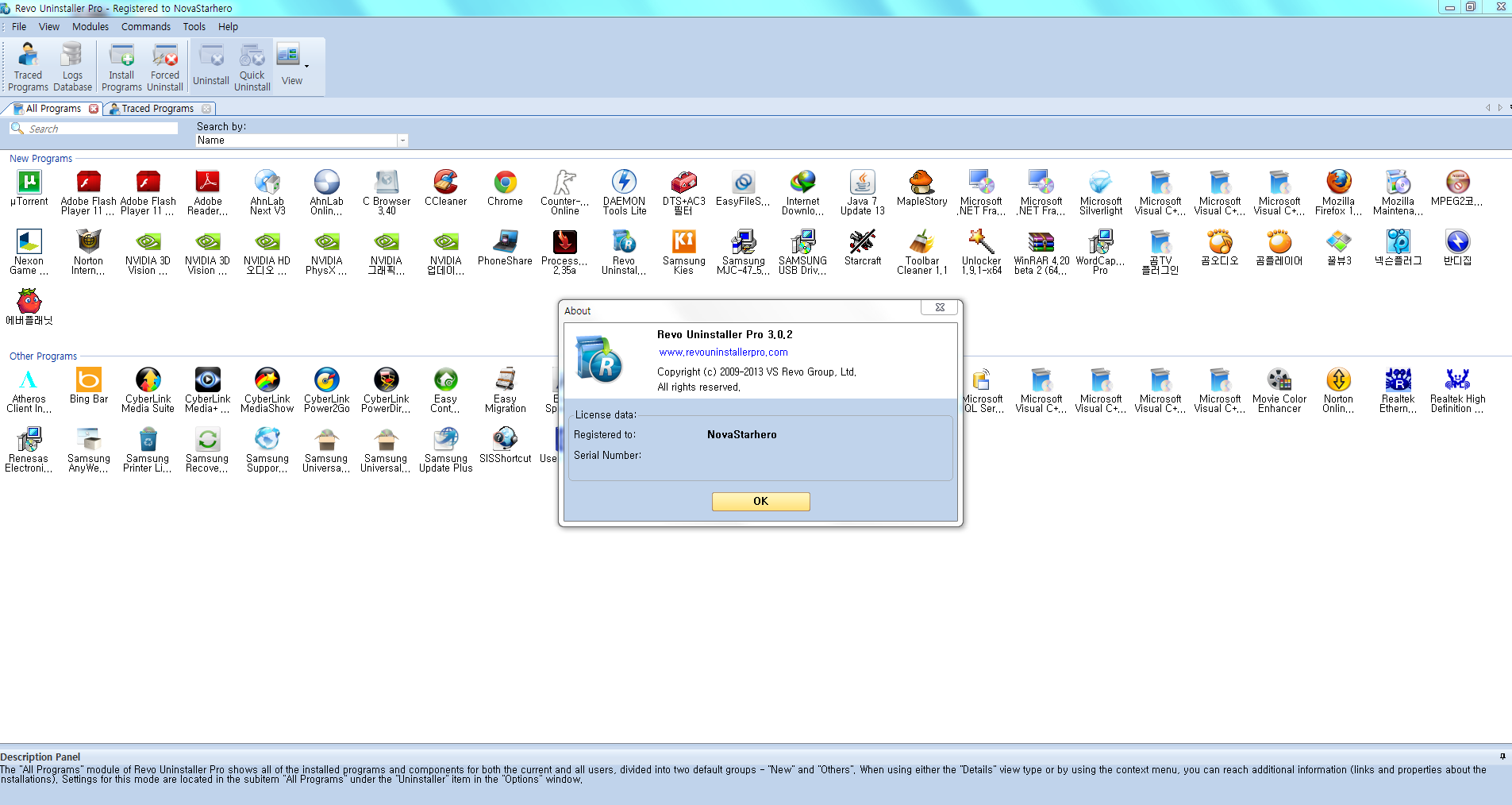Open the Tools menu
Viewport: 1512px width, 805px height.
click(x=194, y=26)
